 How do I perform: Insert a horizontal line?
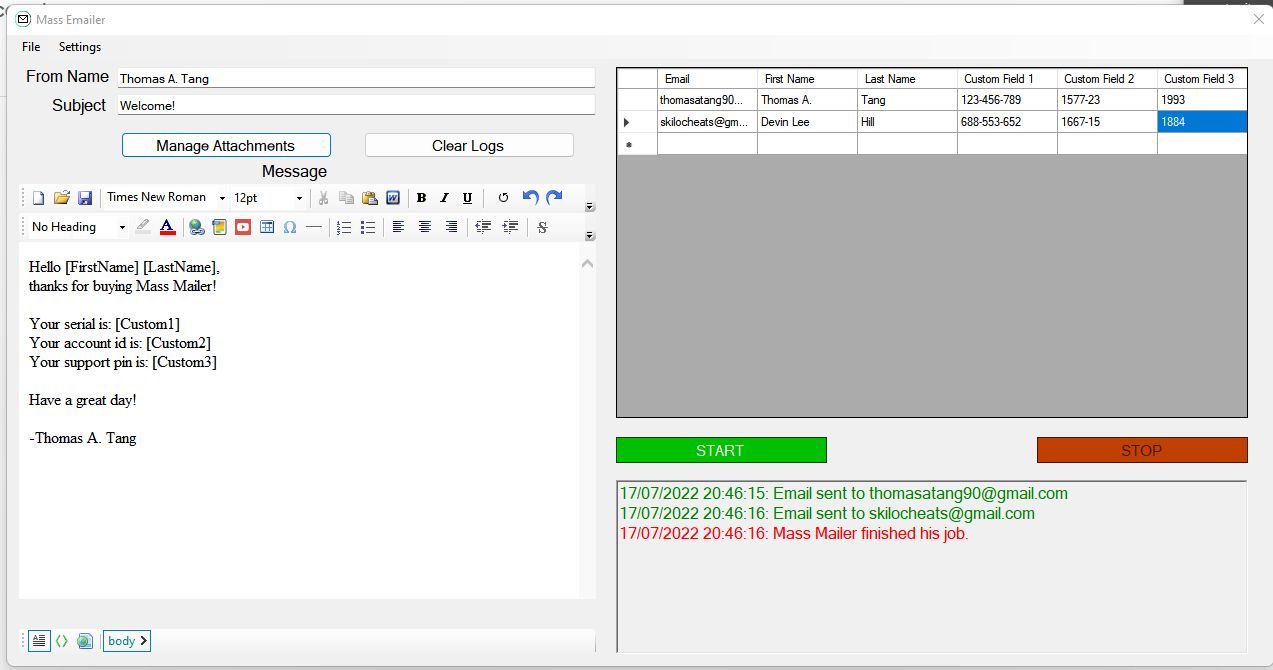click(x=314, y=227)
